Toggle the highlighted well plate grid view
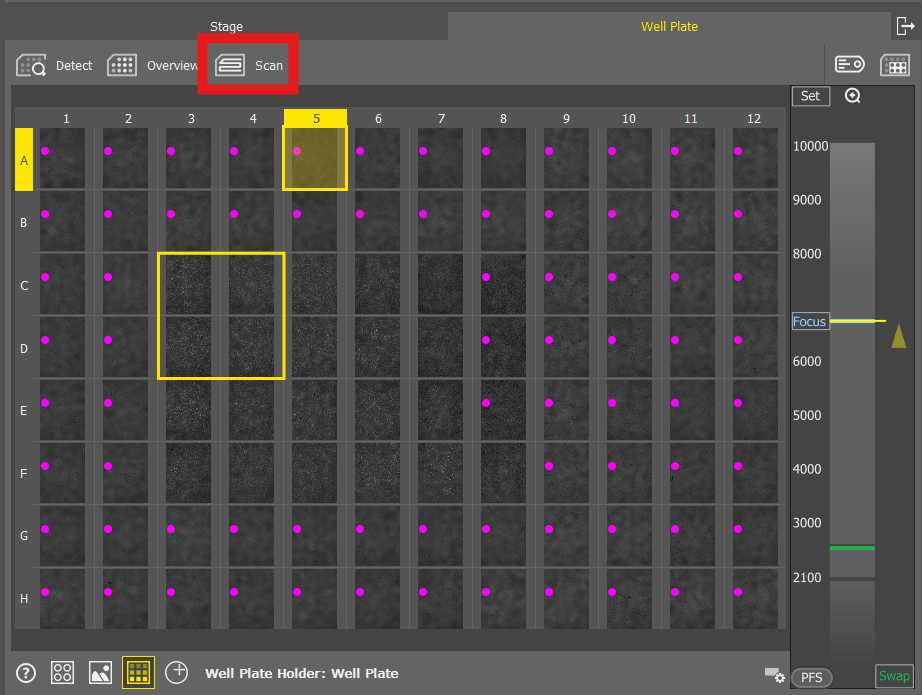 pyautogui.click(x=138, y=673)
